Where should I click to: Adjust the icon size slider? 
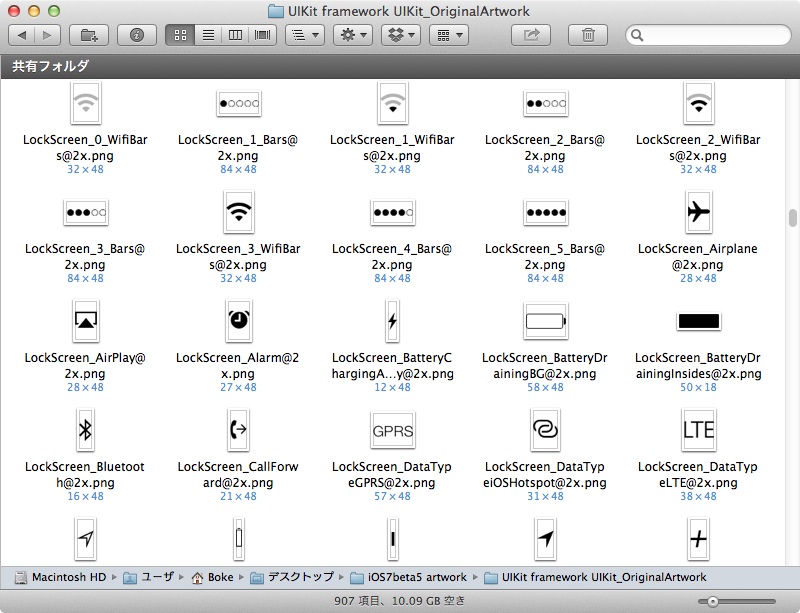coord(712,602)
